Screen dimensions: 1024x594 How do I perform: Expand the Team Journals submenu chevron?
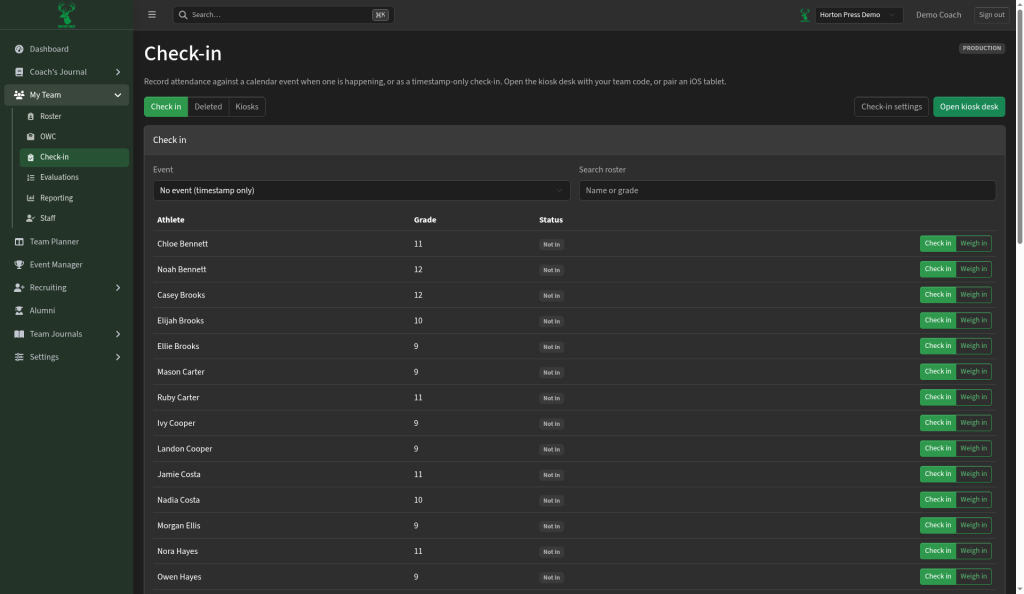[118, 334]
